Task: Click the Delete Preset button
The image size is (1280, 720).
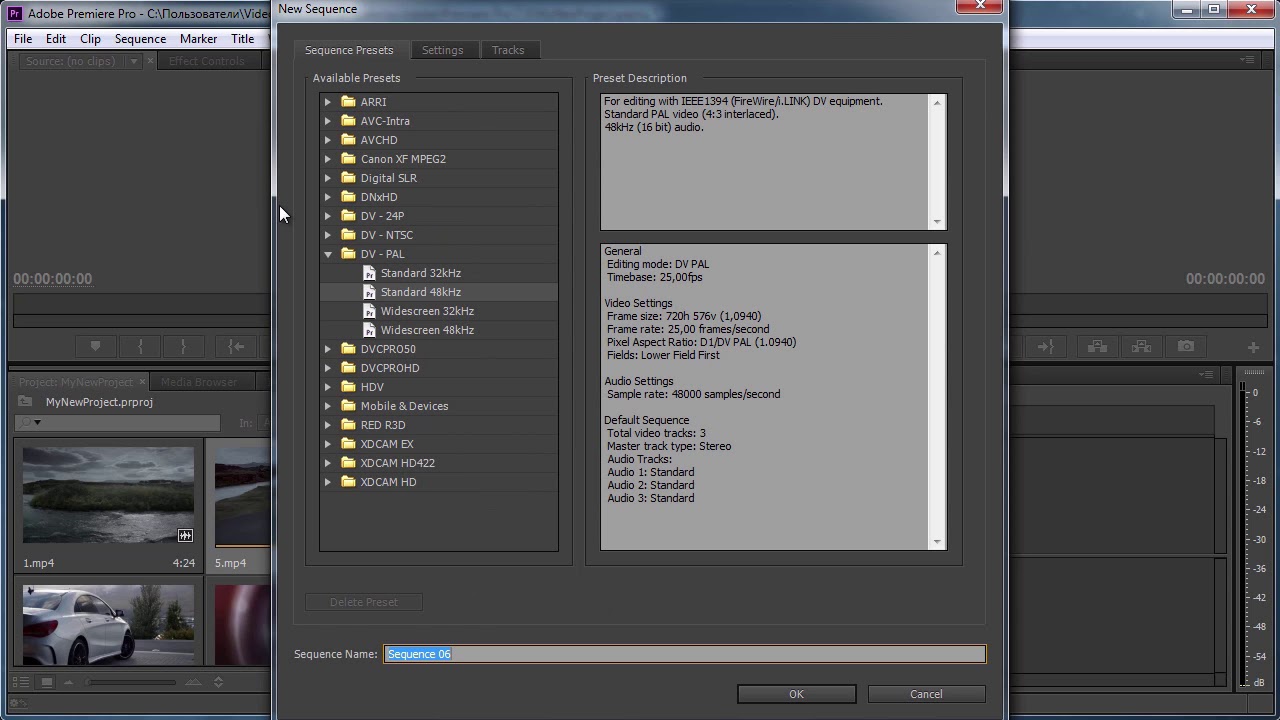Action: [x=364, y=602]
